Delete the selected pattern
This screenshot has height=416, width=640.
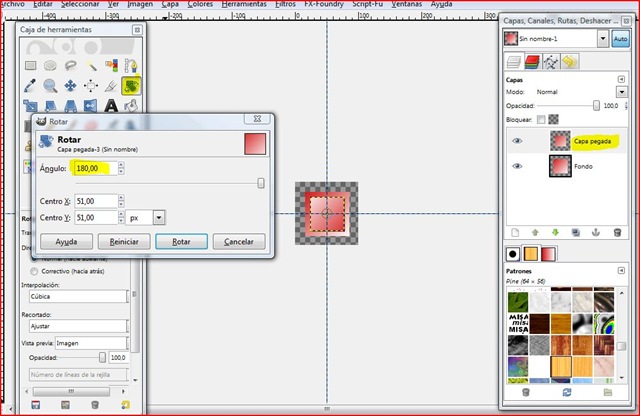point(526,392)
